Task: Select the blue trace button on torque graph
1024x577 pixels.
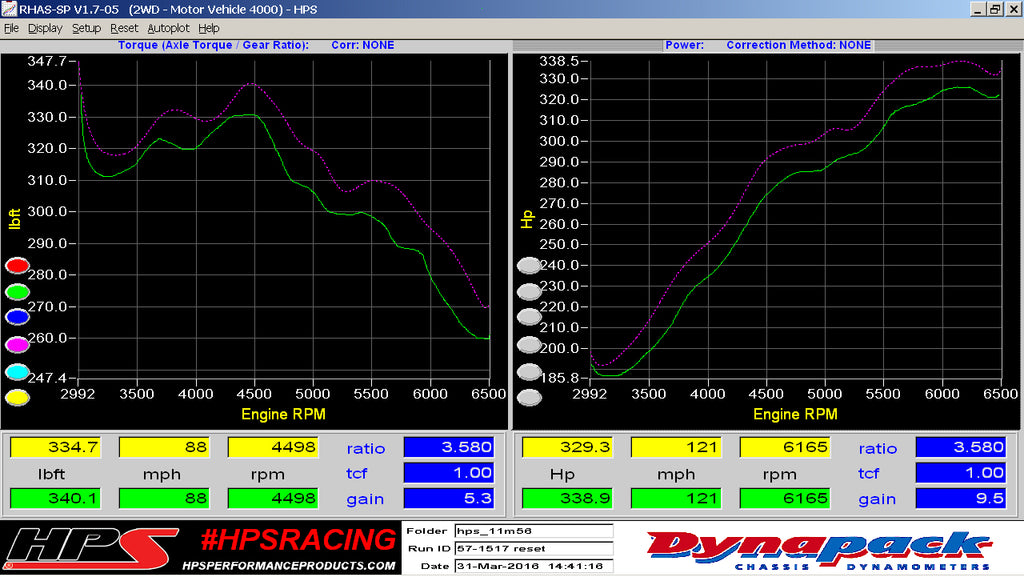Action: coord(16,317)
